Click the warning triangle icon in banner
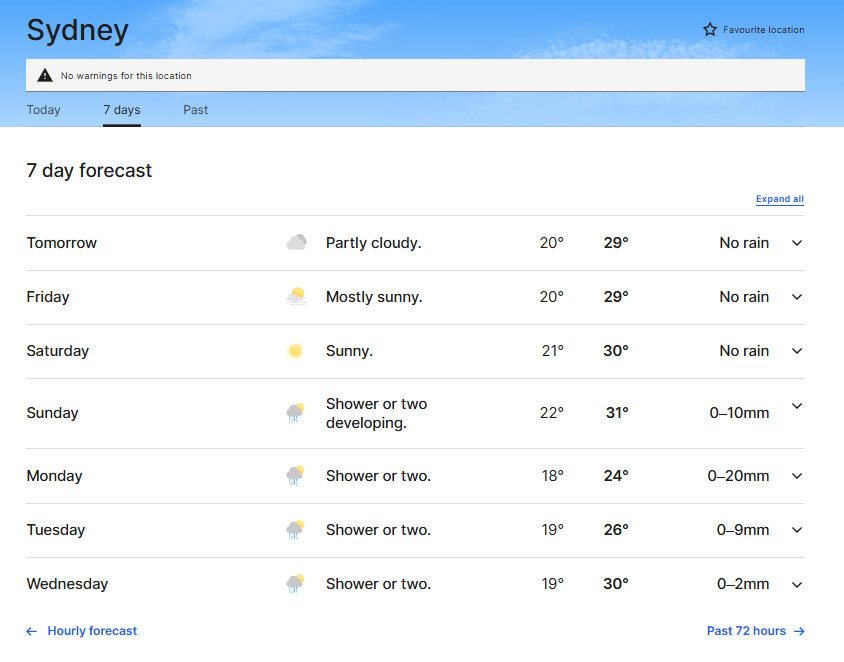 coord(44,75)
